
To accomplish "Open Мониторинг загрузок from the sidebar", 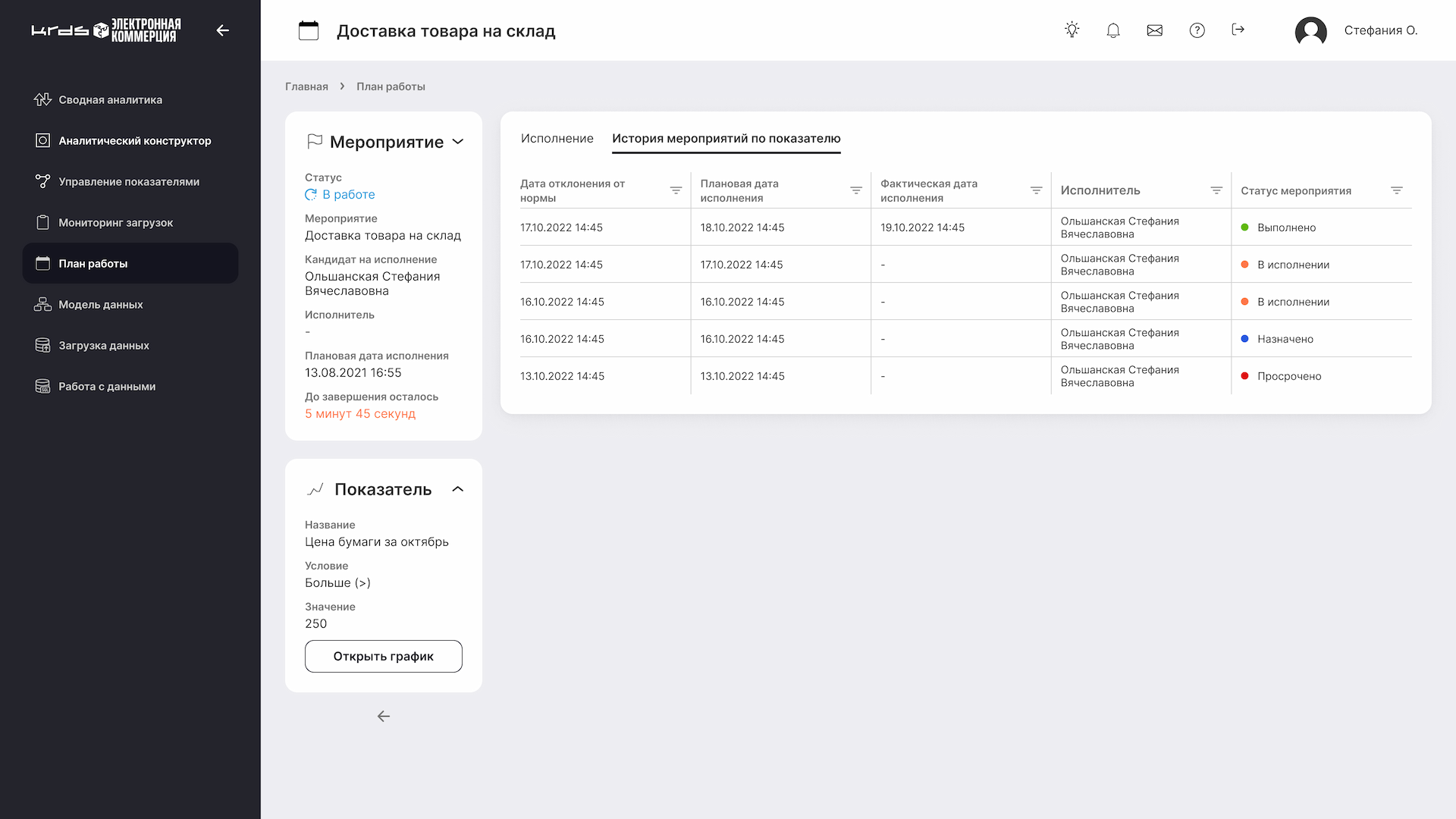I will point(115,222).
